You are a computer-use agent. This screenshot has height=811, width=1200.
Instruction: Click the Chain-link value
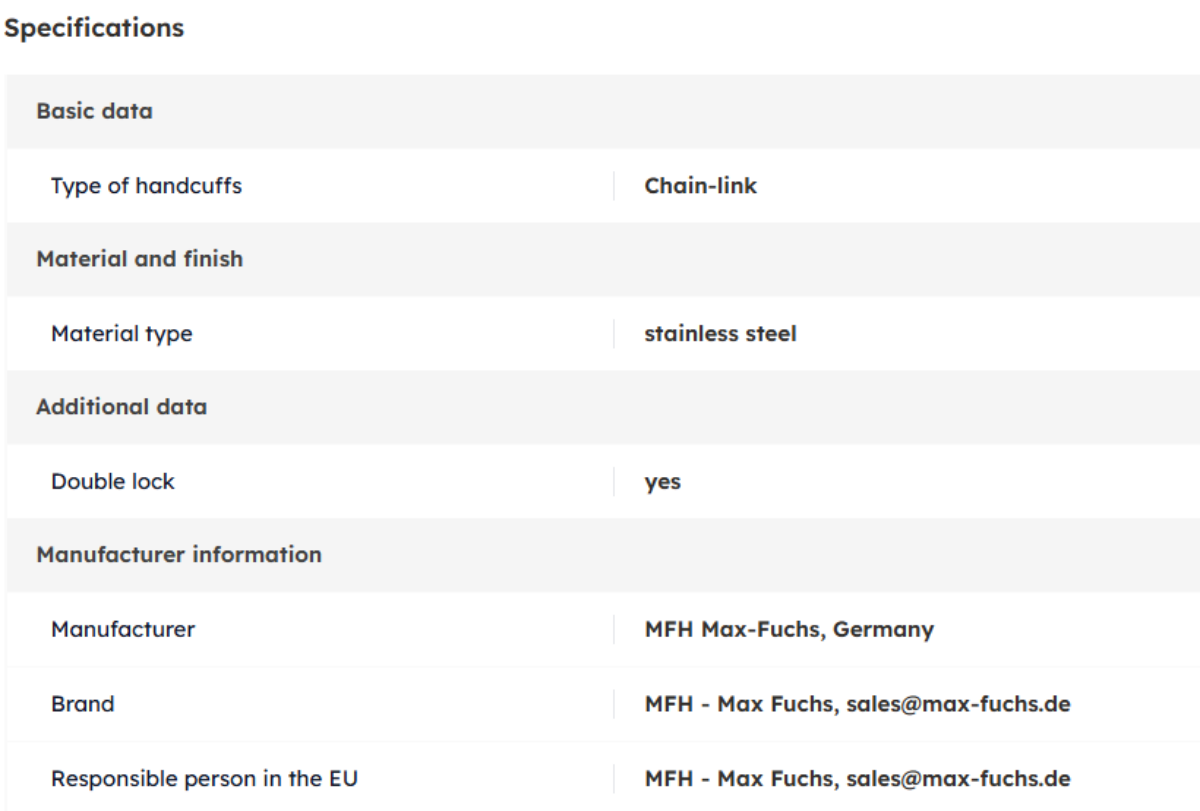coord(700,186)
